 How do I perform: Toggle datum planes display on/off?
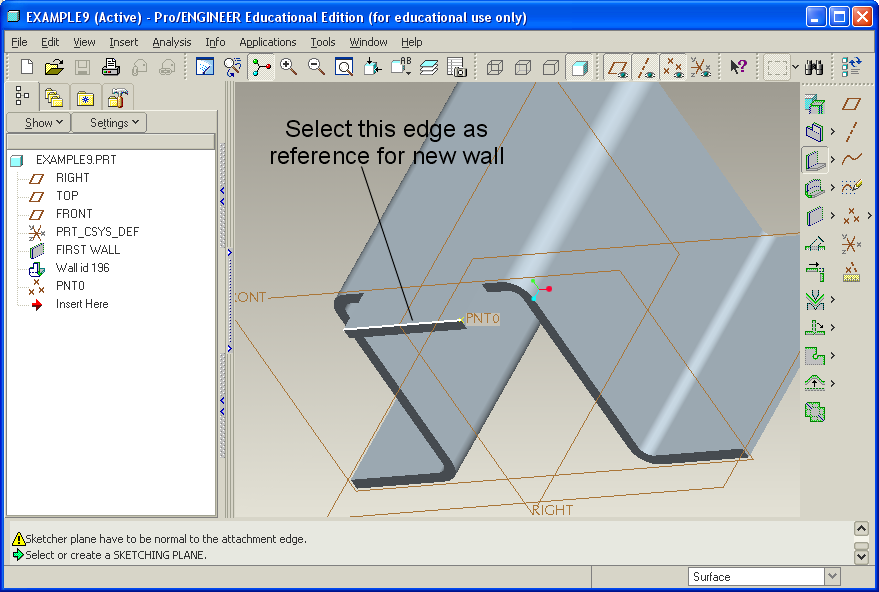[x=617, y=67]
